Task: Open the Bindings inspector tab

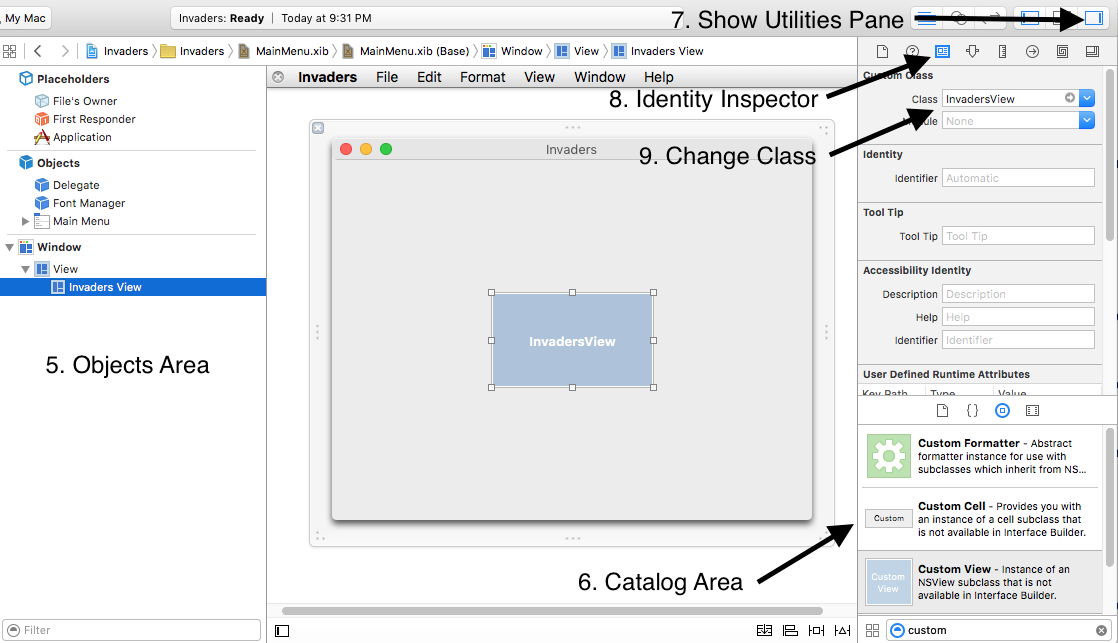Action: tap(1062, 51)
